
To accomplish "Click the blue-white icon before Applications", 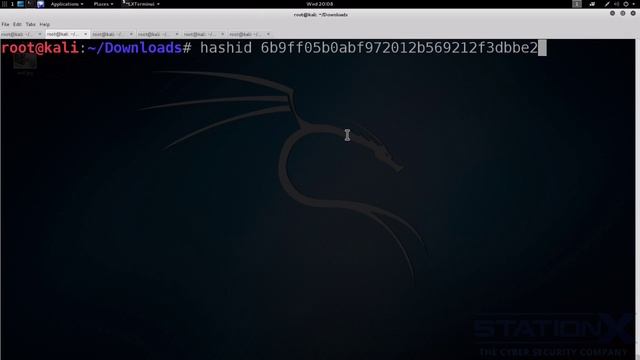I will pos(41,4).
